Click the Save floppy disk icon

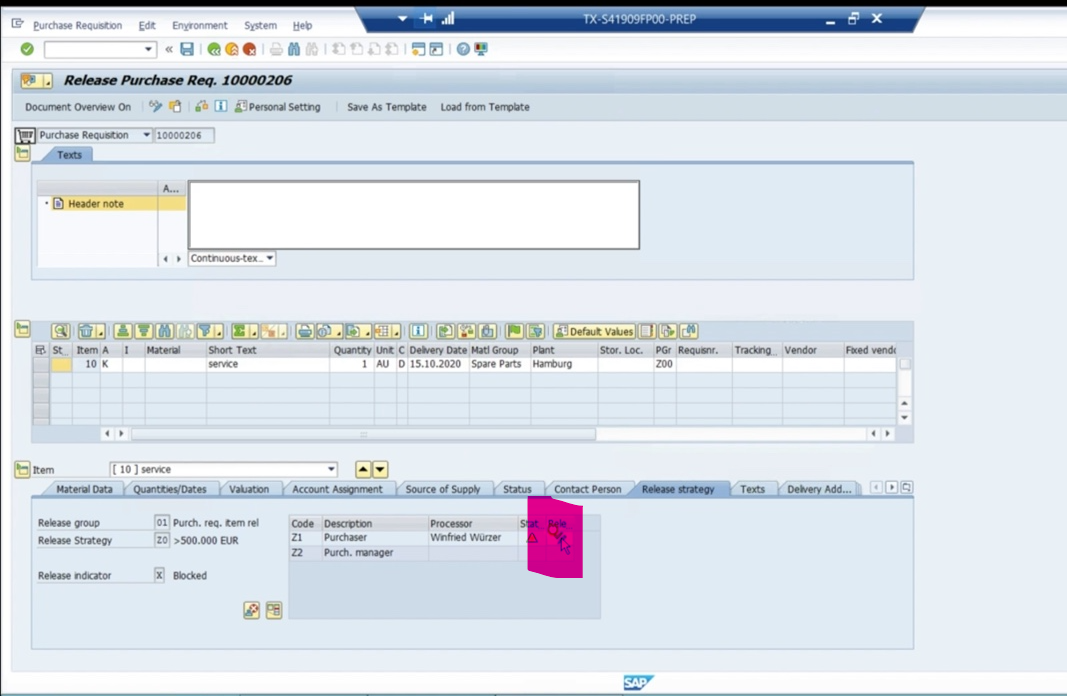click(187, 49)
